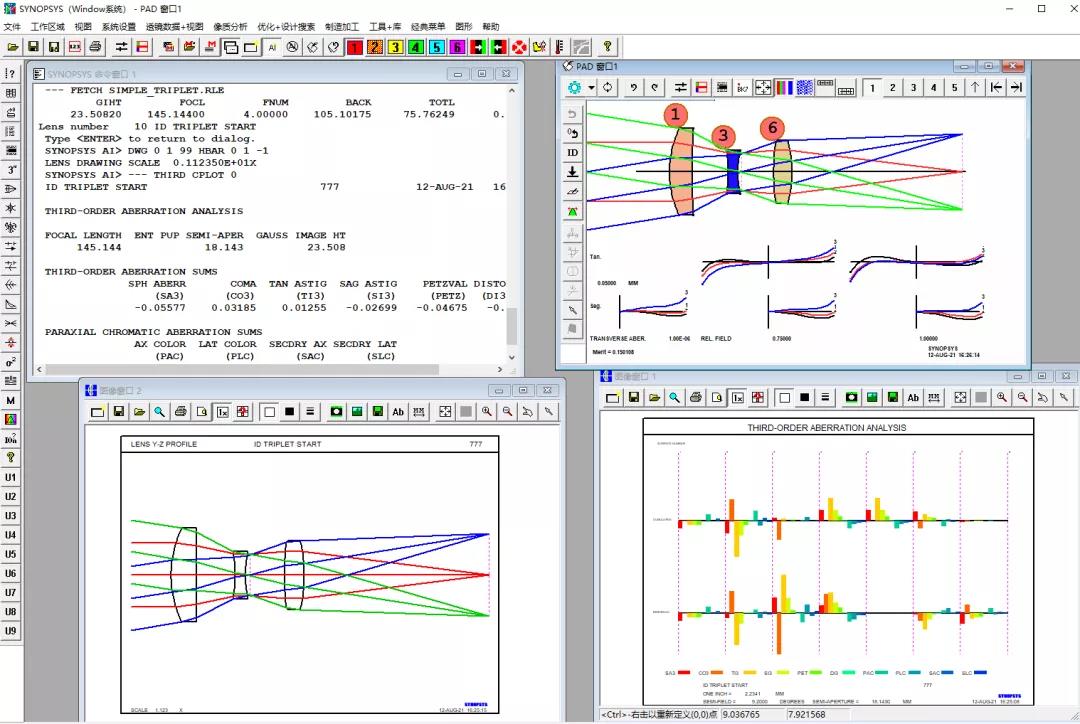Select red configuration button 1

[354, 47]
